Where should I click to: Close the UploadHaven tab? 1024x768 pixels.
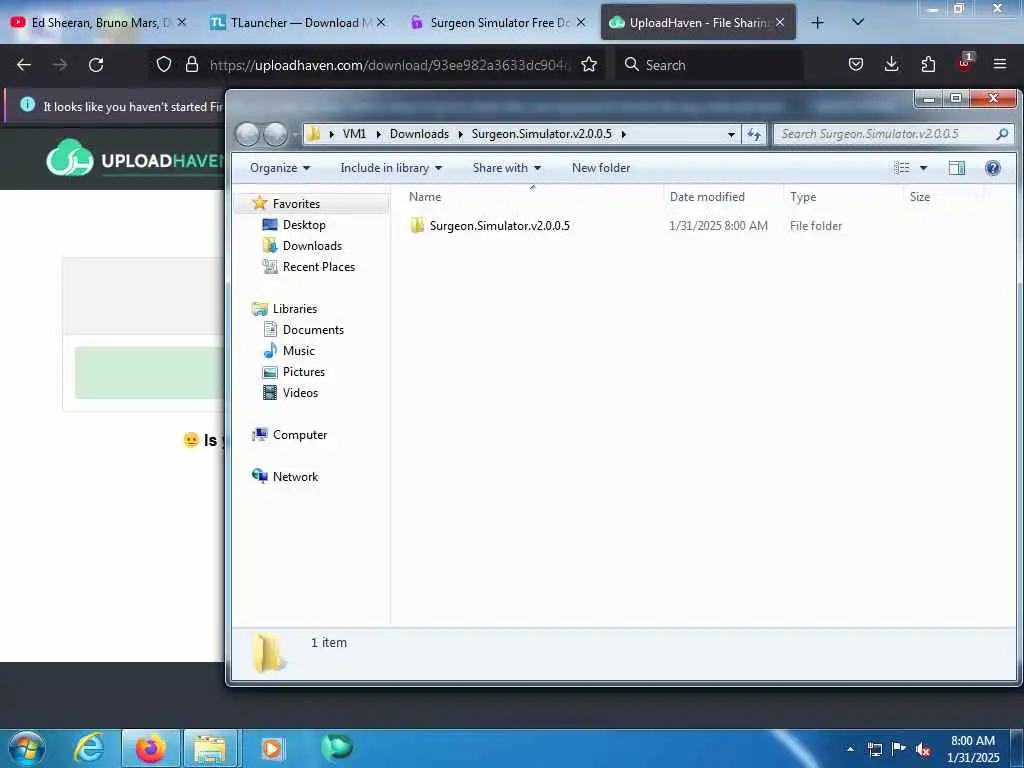(x=780, y=22)
